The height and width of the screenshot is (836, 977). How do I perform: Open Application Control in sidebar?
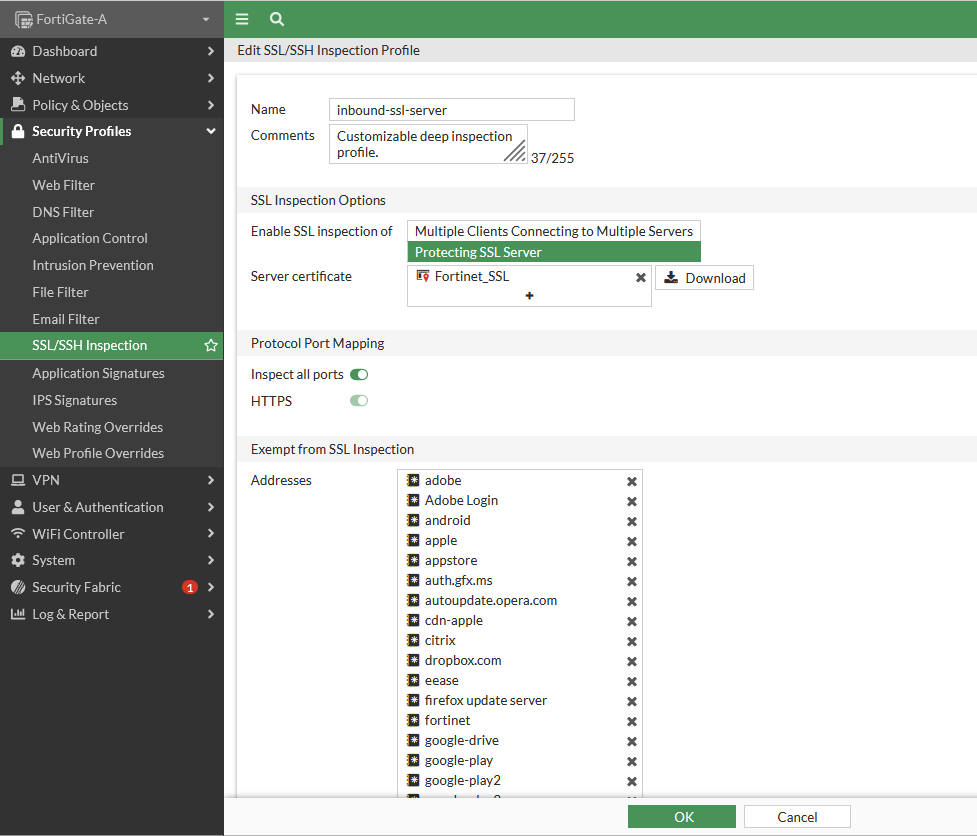point(90,238)
